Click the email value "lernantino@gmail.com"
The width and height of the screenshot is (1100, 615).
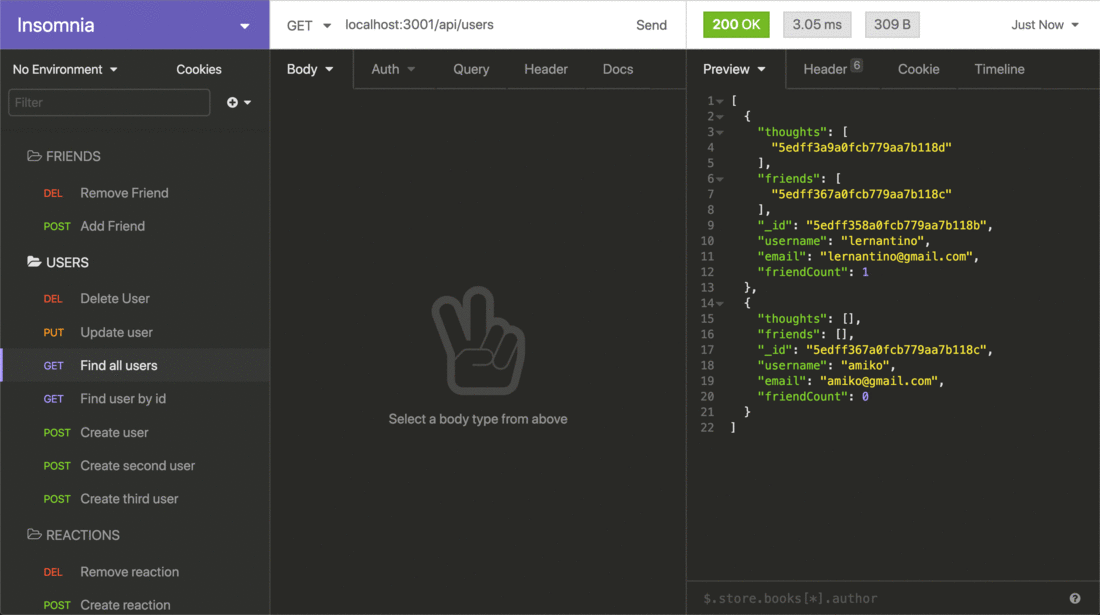(x=896, y=256)
